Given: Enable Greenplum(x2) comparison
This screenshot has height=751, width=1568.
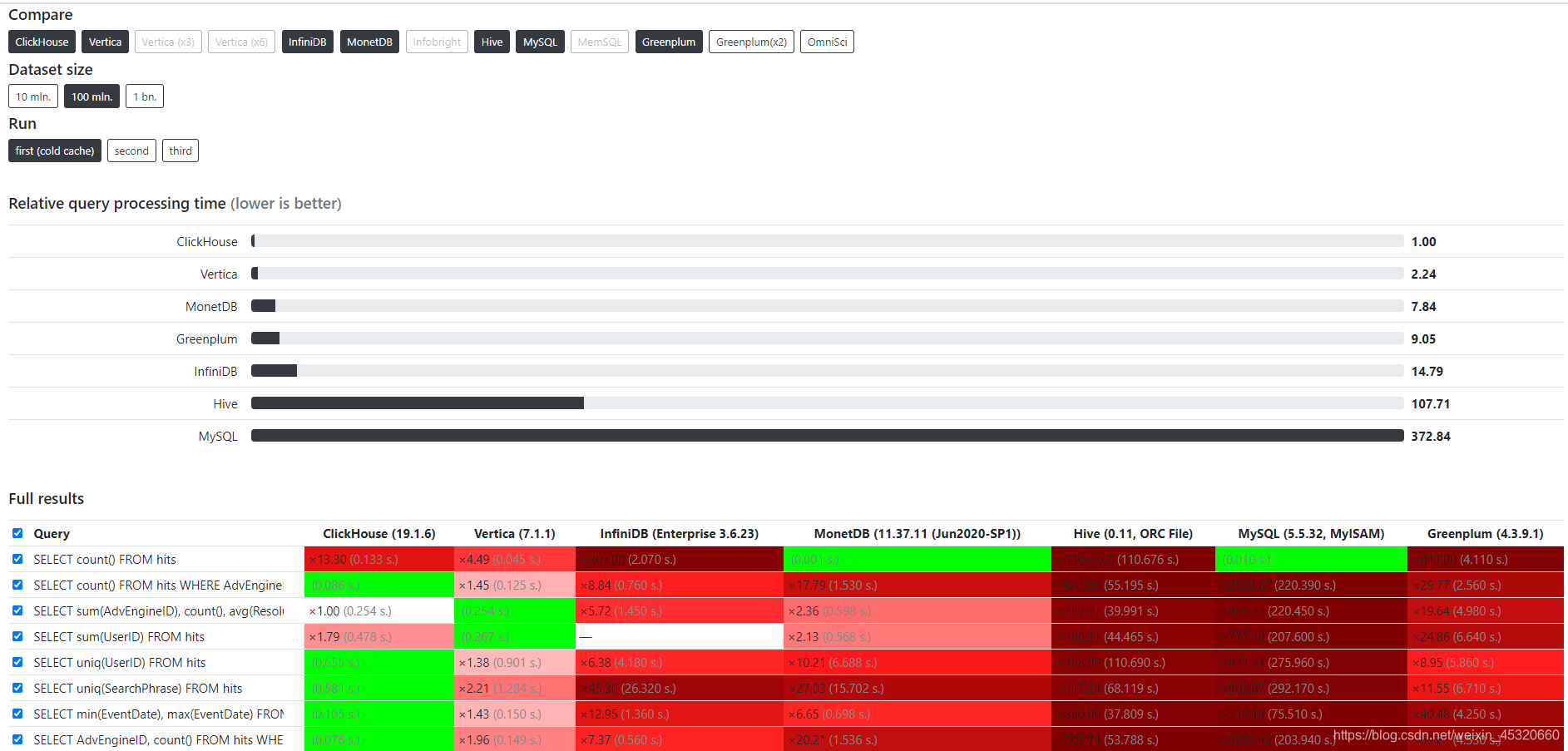Looking at the screenshot, I should pyautogui.click(x=751, y=42).
